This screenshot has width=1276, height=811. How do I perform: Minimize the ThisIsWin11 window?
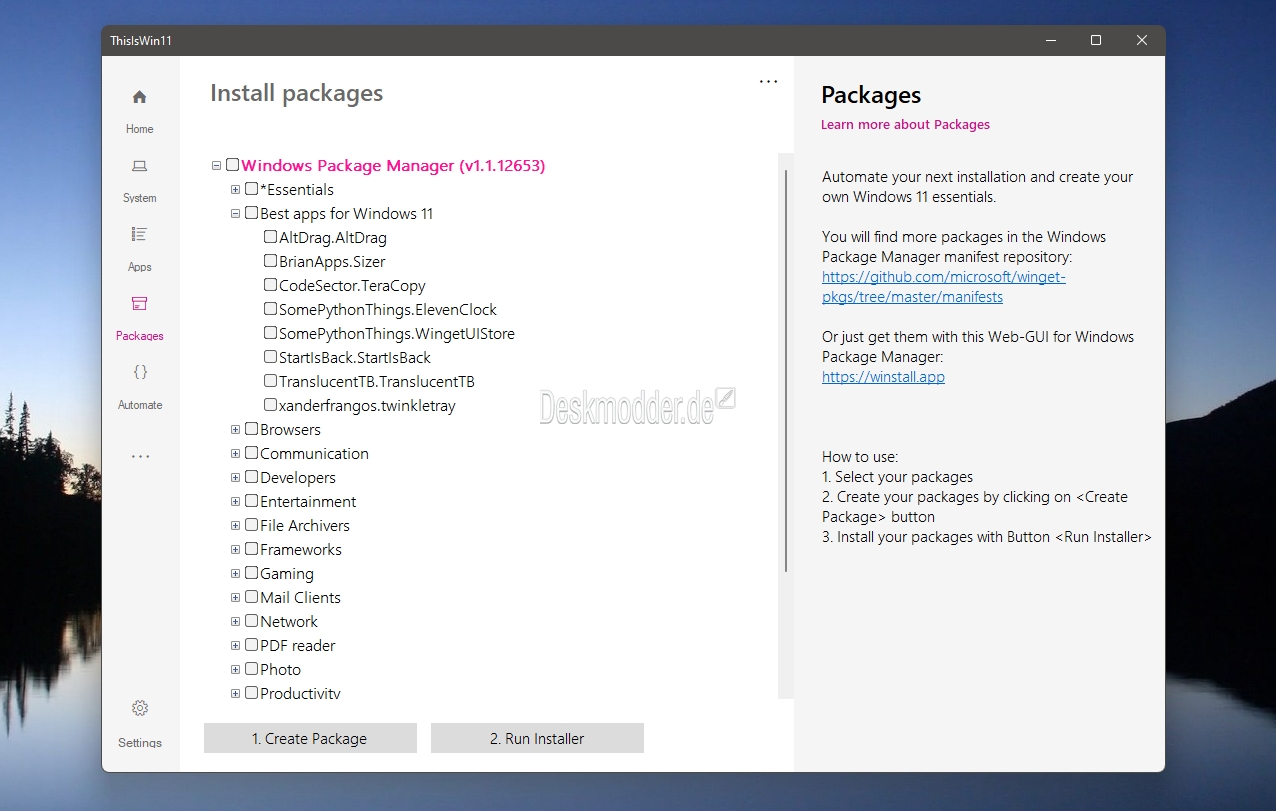point(1050,40)
